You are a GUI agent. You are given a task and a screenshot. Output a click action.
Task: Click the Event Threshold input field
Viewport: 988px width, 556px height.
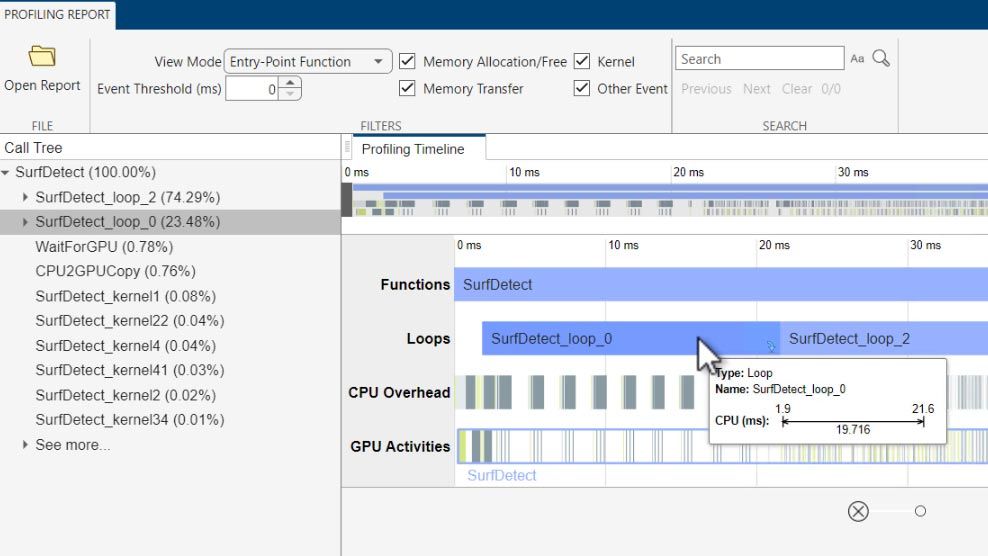pyautogui.click(x=252, y=89)
